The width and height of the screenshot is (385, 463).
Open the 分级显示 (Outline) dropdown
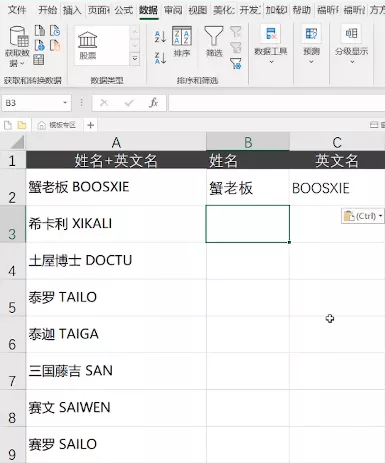coord(352,45)
